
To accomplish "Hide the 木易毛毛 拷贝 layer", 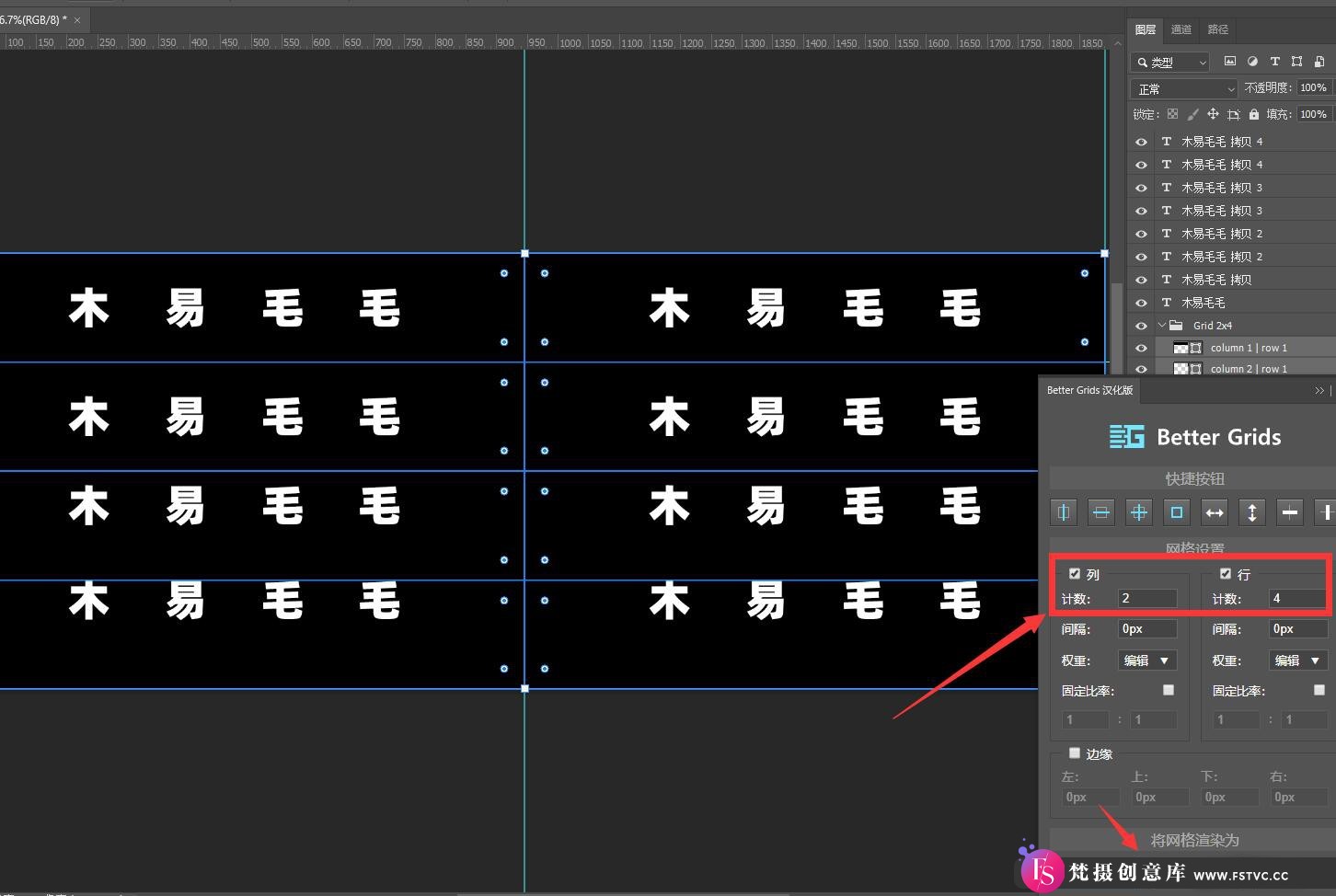I will [x=1141, y=280].
